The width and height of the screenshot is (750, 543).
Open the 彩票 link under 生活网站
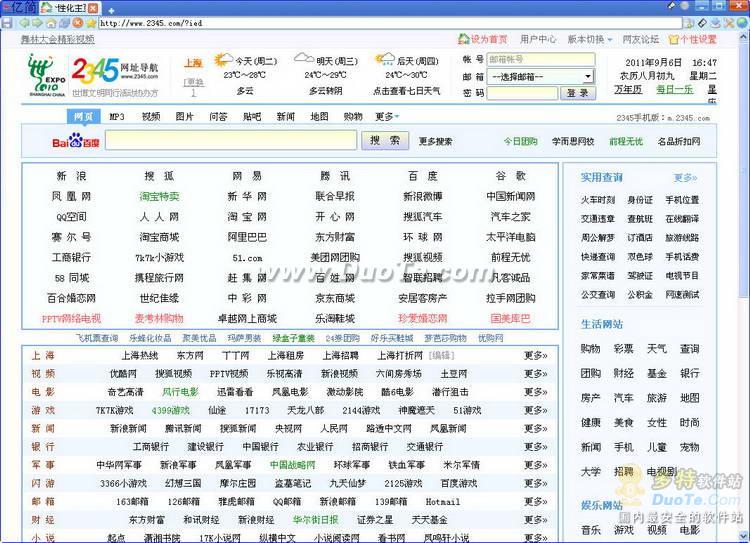tap(624, 349)
